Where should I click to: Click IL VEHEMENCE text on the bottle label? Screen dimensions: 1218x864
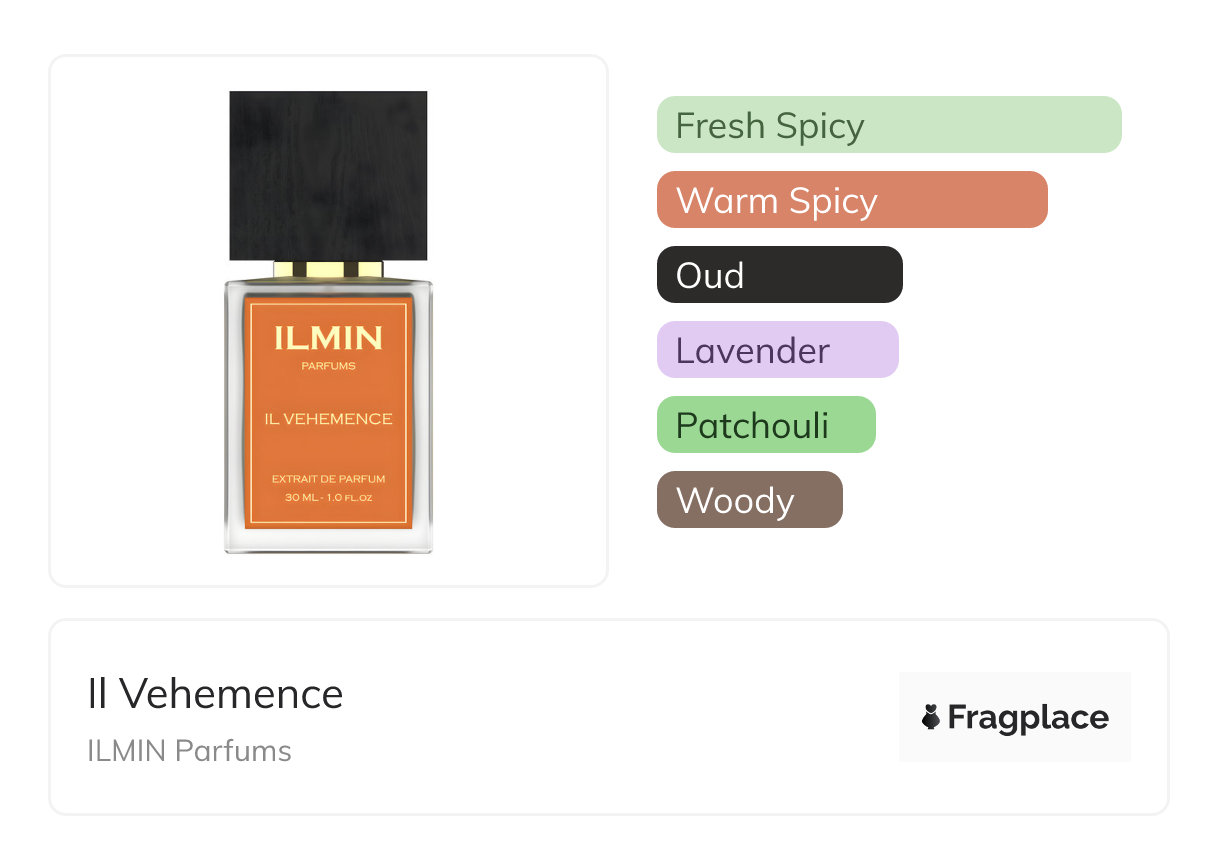tap(328, 419)
